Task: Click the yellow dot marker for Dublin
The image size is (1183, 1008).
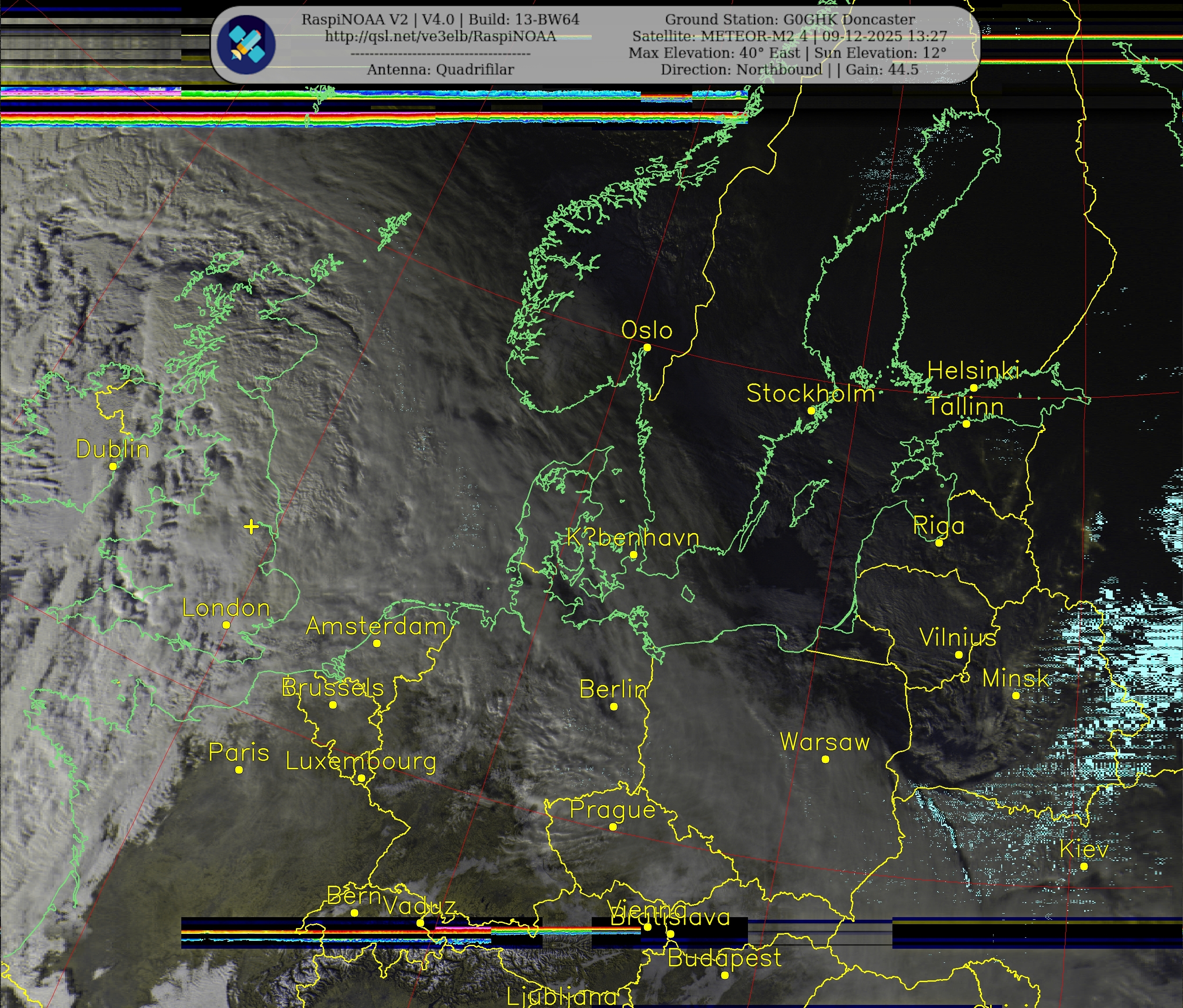Action: [x=113, y=466]
